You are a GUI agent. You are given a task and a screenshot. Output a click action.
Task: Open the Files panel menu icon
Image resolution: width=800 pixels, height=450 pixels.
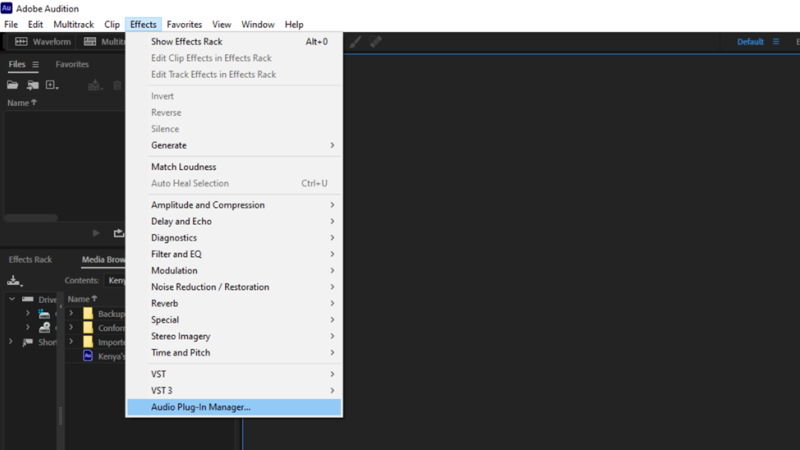pyautogui.click(x=35, y=64)
